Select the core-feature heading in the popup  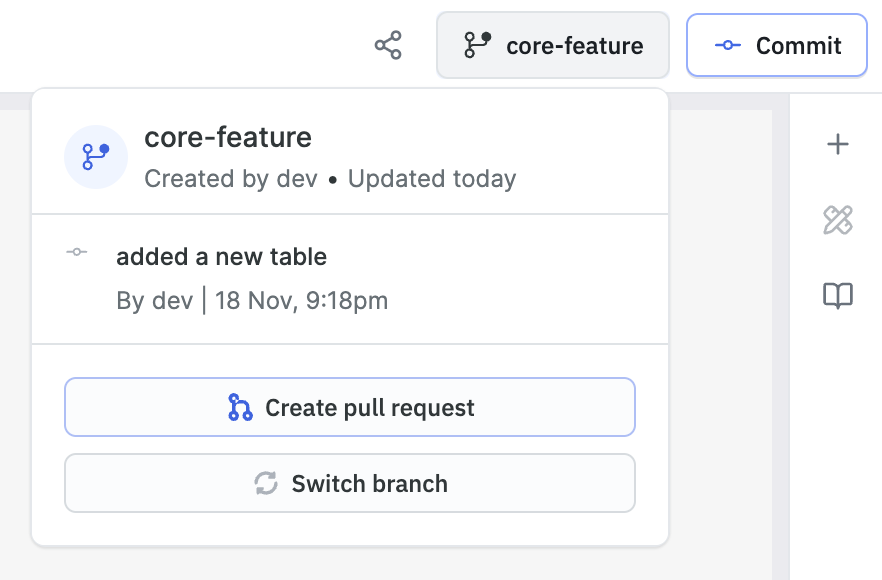point(228,137)
